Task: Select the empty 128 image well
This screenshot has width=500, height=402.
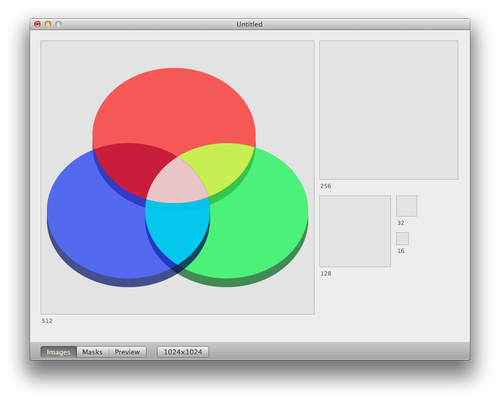Action: click(x=355, y=231)
